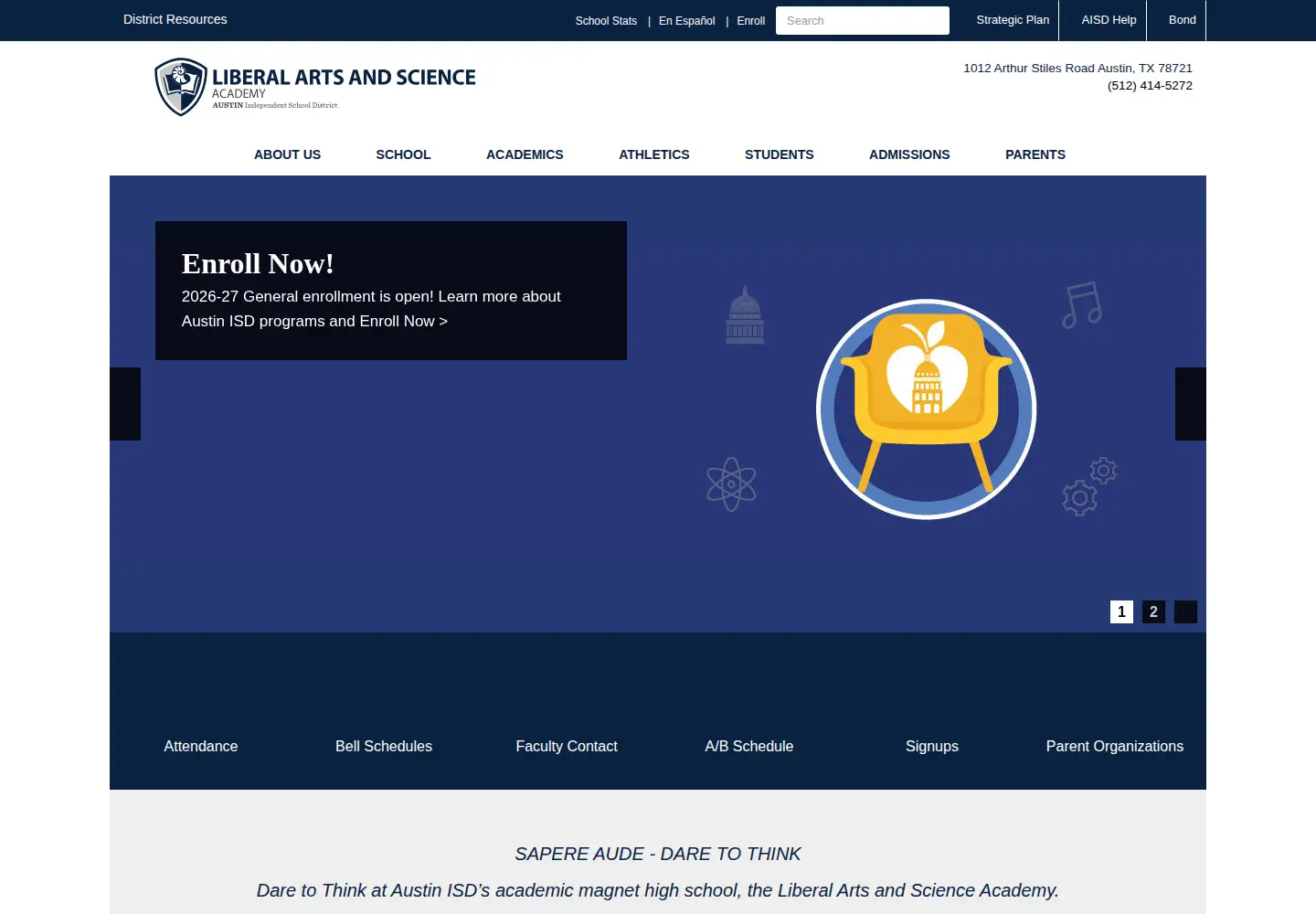Advance to the next carousel slide
The height and width of the screenshot is (914, 1316).
coord(1191,404)
